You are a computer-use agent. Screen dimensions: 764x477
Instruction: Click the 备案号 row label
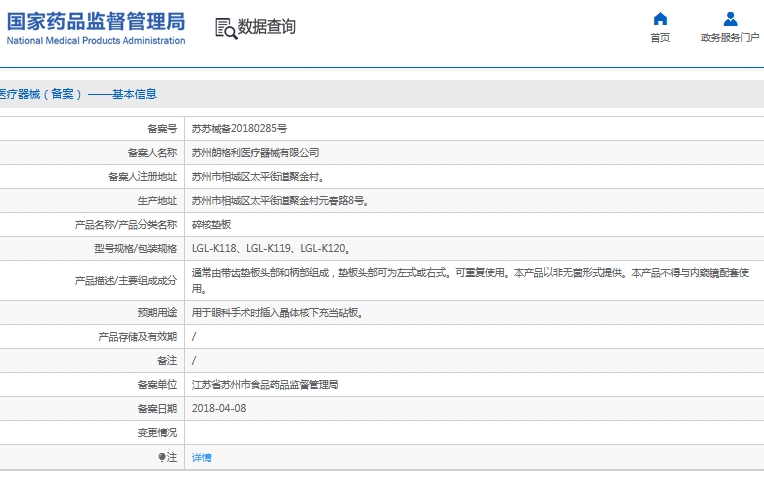162,129
